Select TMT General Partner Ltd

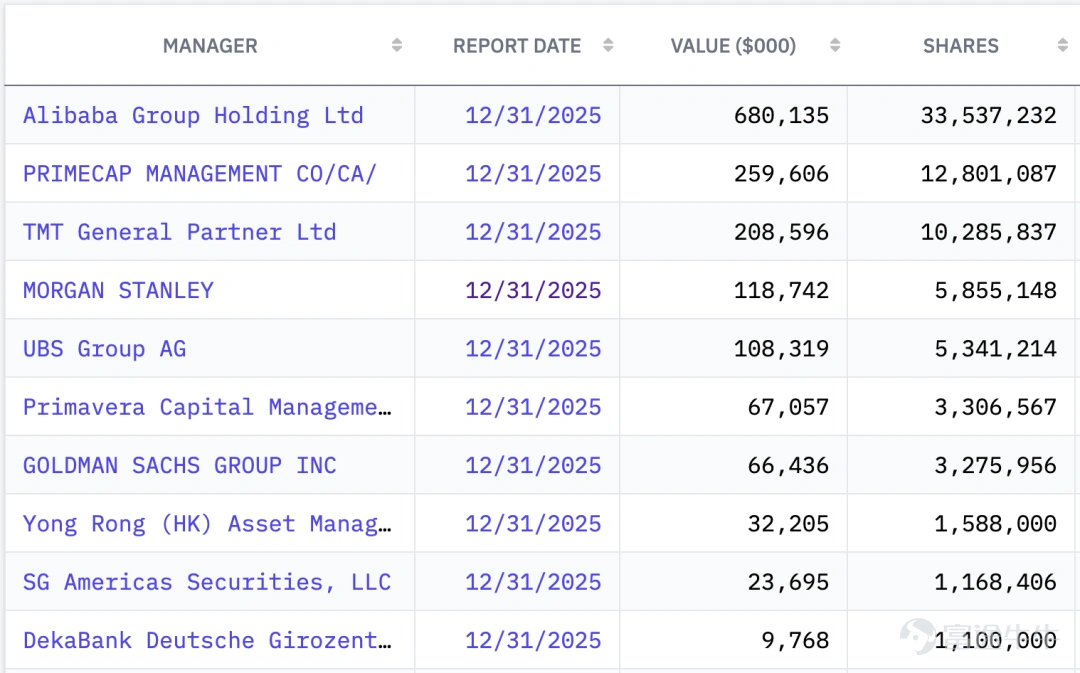click(x=180, y=232)
